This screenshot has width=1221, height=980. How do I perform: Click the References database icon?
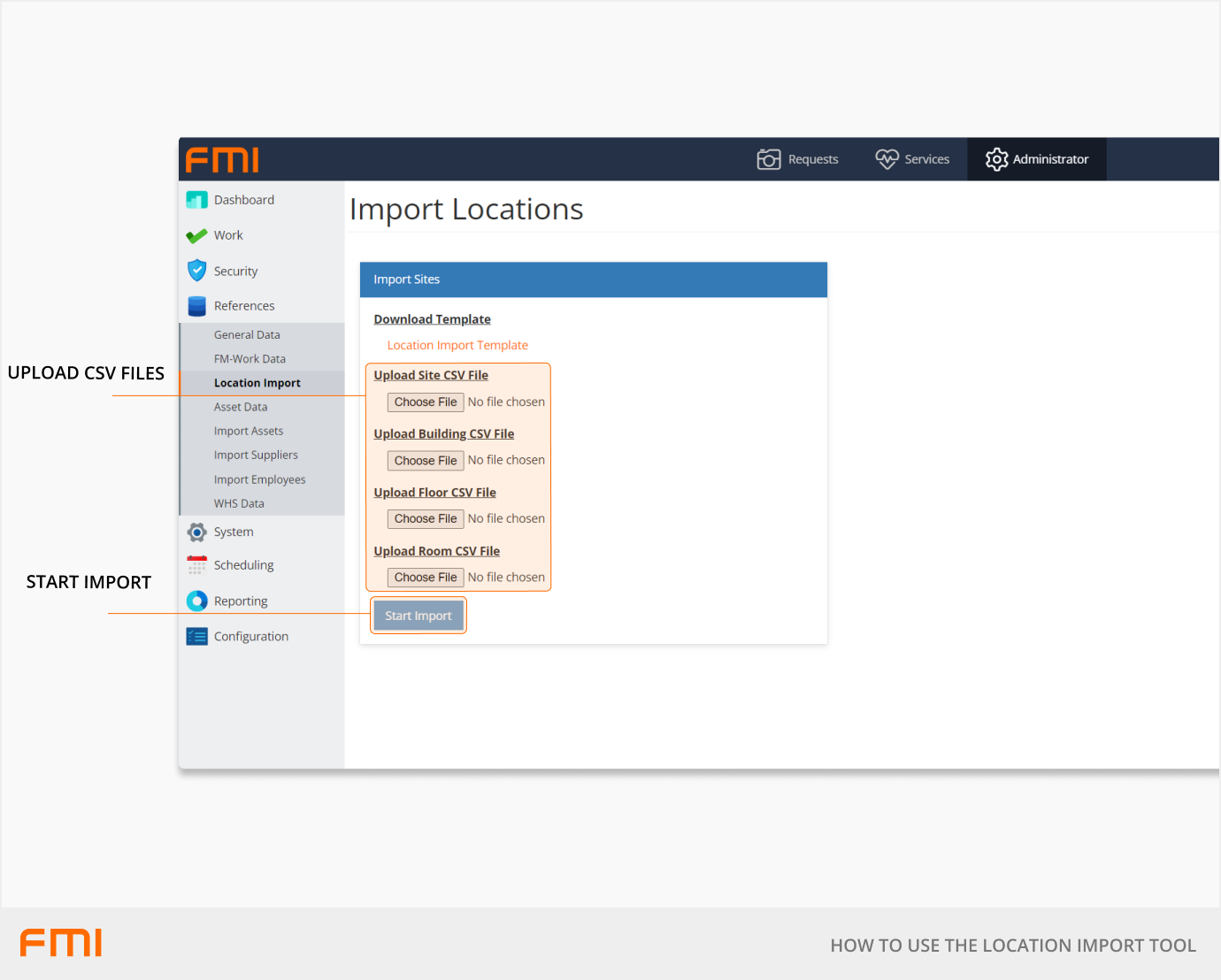196,306
